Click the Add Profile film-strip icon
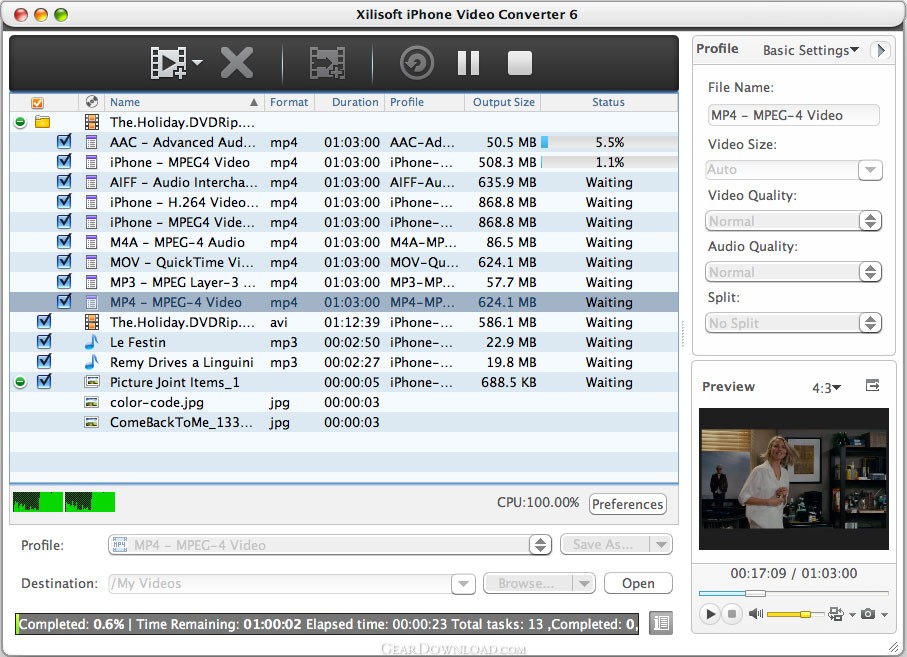907x657 pixels. (x=327, y=62)
